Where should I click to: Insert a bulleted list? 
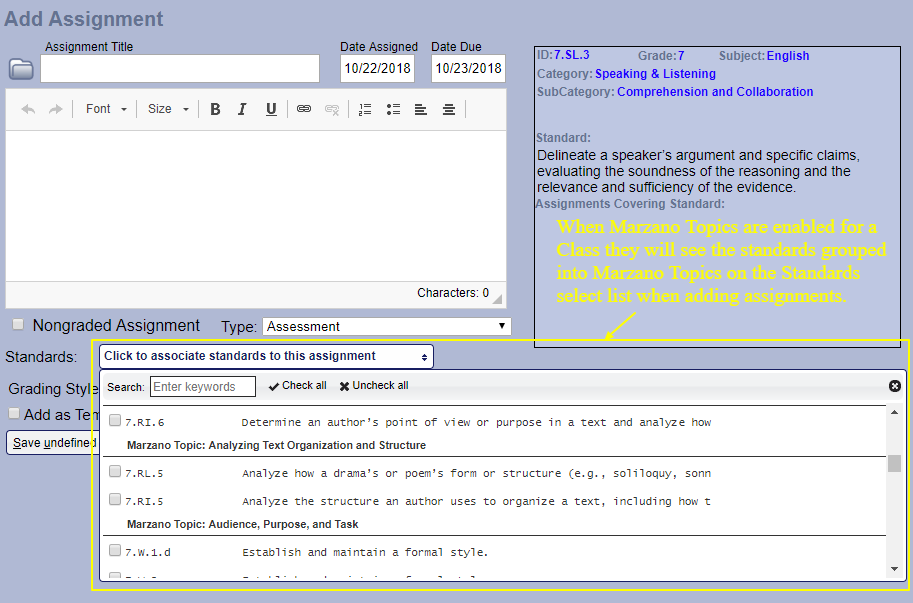394,109
